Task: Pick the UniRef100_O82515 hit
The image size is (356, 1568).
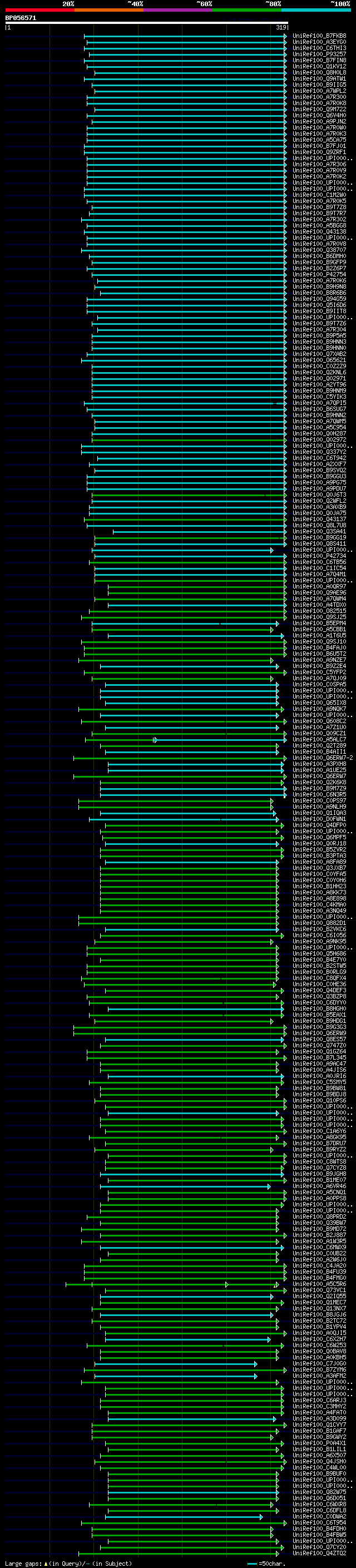Action: tap(319, 611)
